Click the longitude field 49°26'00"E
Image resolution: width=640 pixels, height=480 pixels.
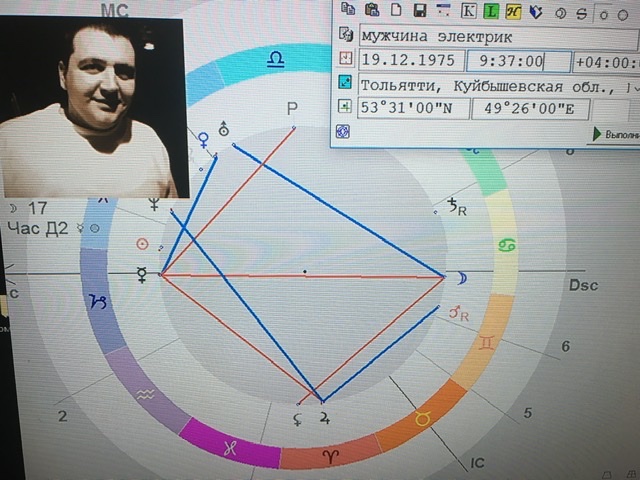coord(530,109)
